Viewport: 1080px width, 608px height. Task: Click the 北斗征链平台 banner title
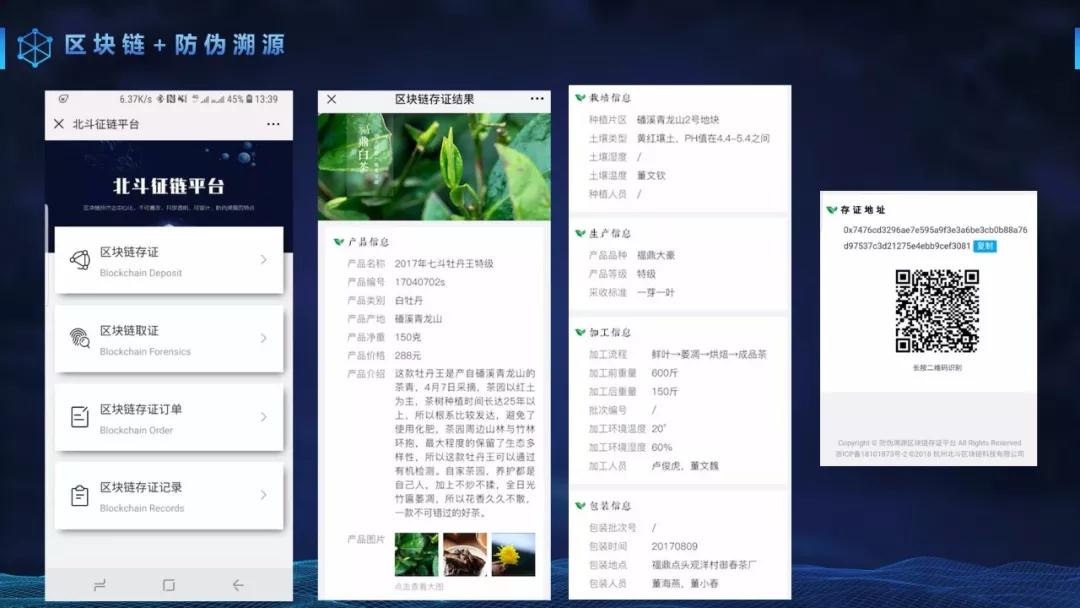(x=169, y=186)
